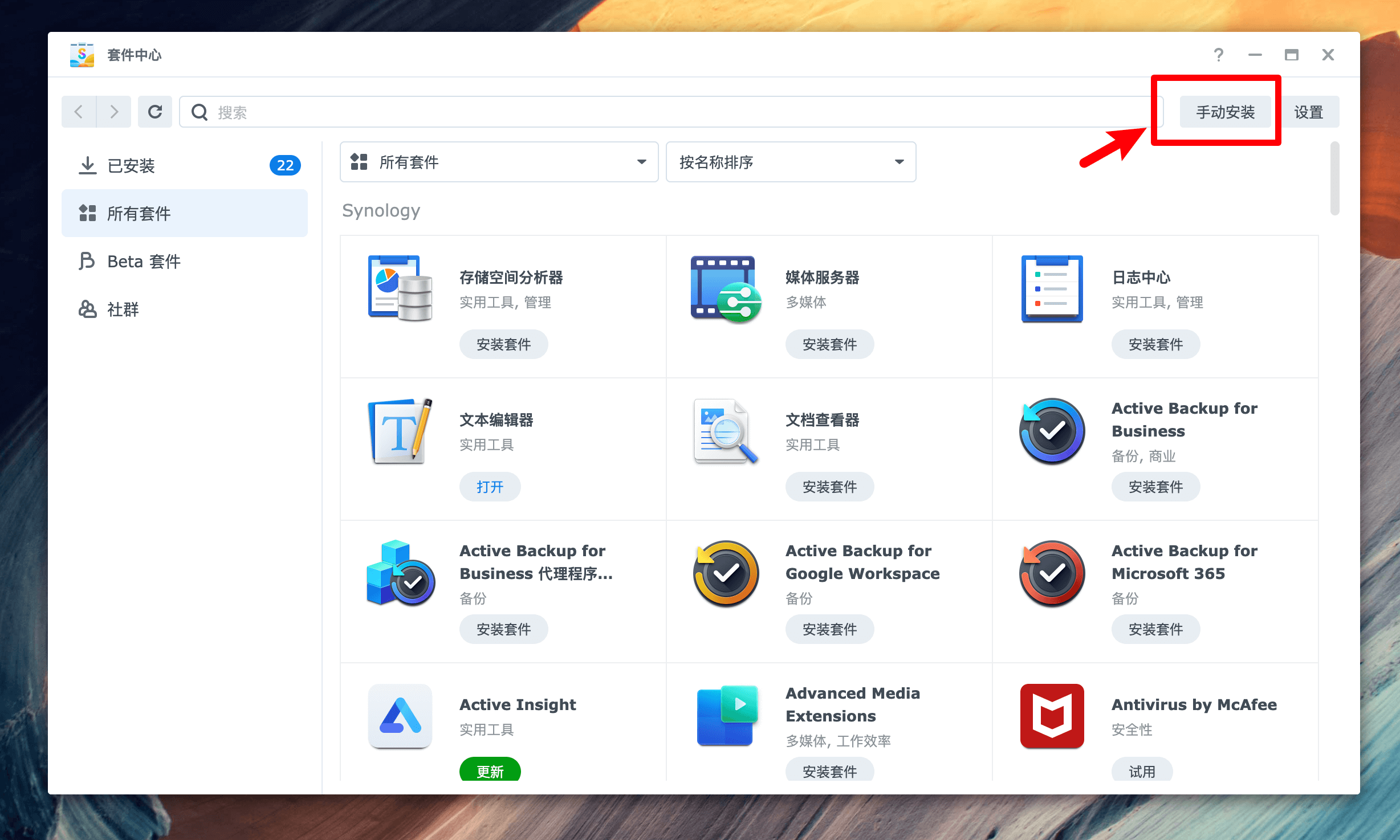
Task: Click the Document Viewer package icon
Action: [726, 431]
